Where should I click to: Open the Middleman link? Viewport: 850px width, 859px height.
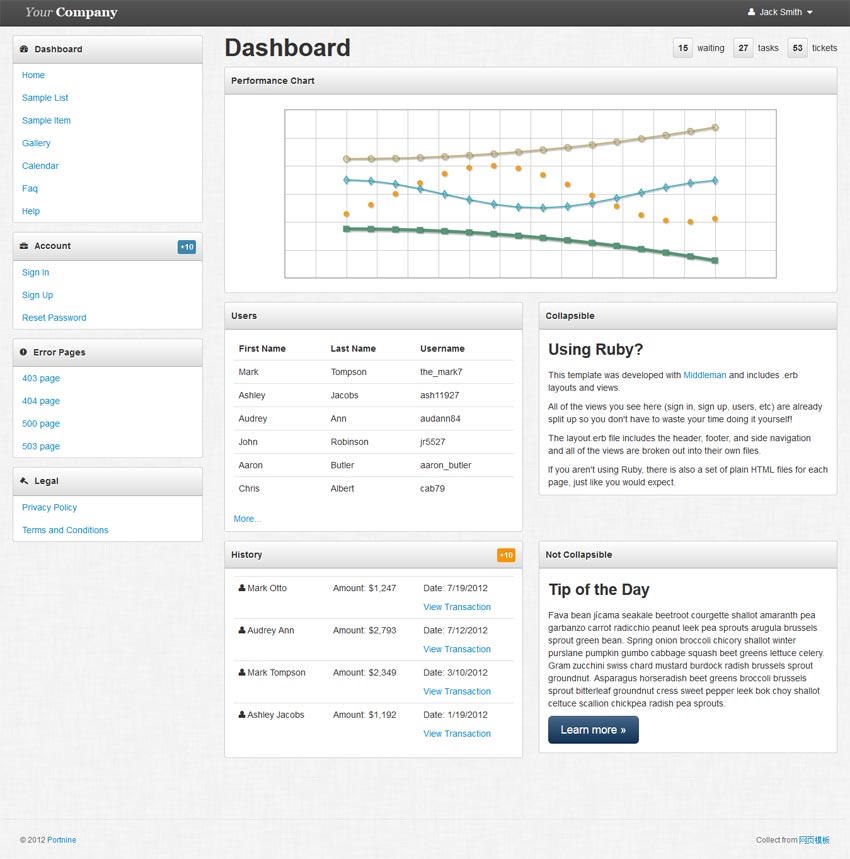point(704,375)
